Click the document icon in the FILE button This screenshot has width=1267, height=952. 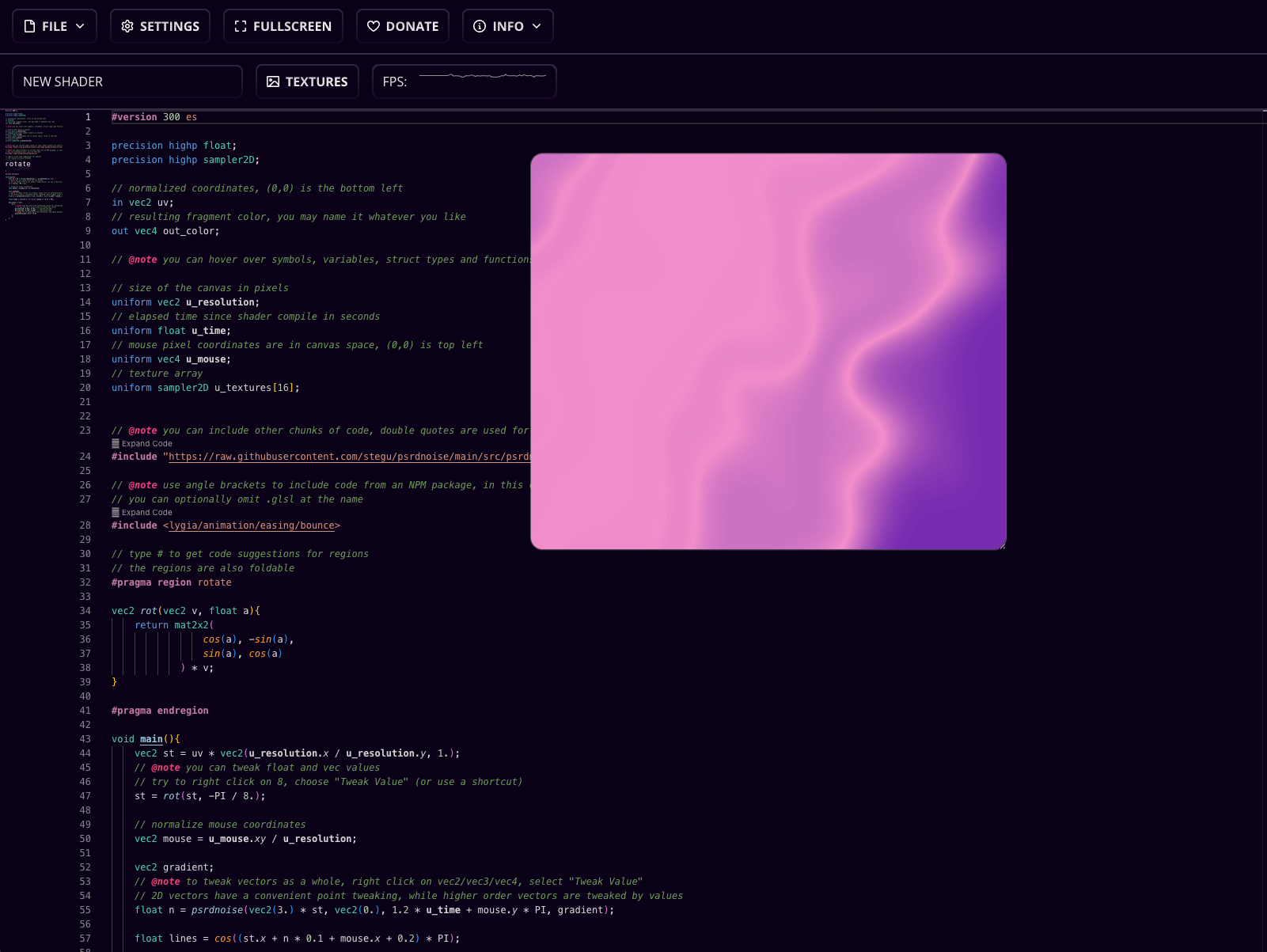30,26
